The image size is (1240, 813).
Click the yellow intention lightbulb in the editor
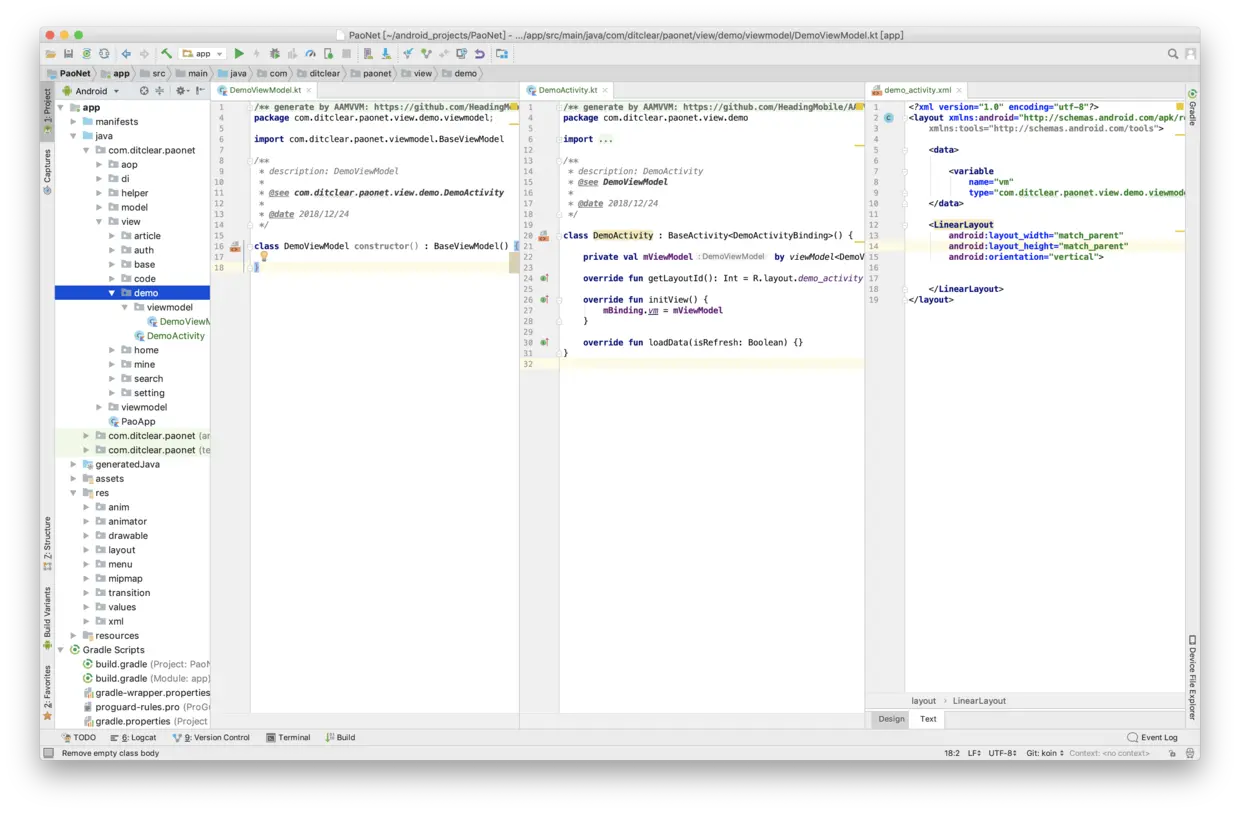click(x=264, y=257)
